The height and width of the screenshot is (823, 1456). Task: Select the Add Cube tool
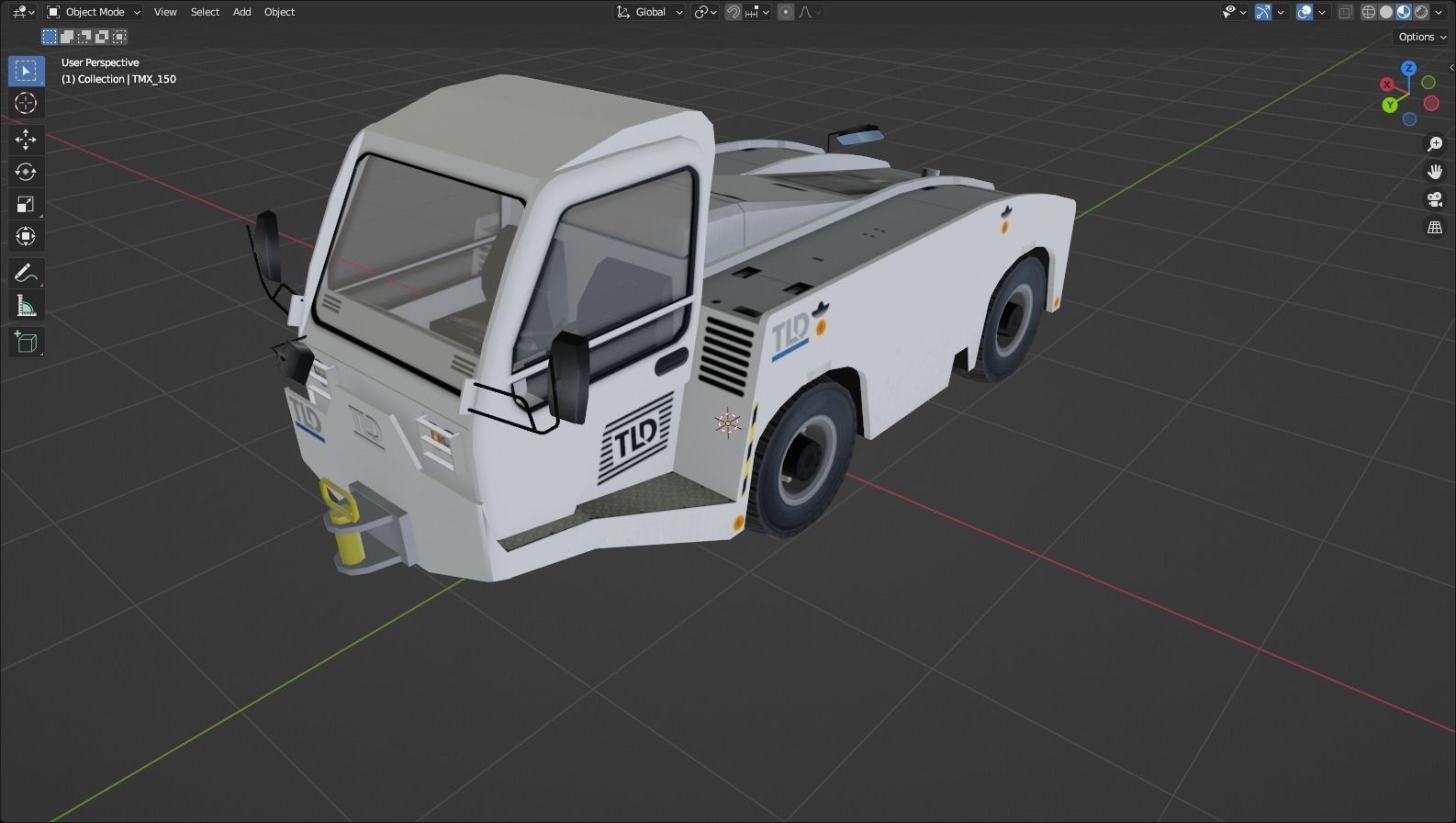pyautogui.click(x=26, y=342)
